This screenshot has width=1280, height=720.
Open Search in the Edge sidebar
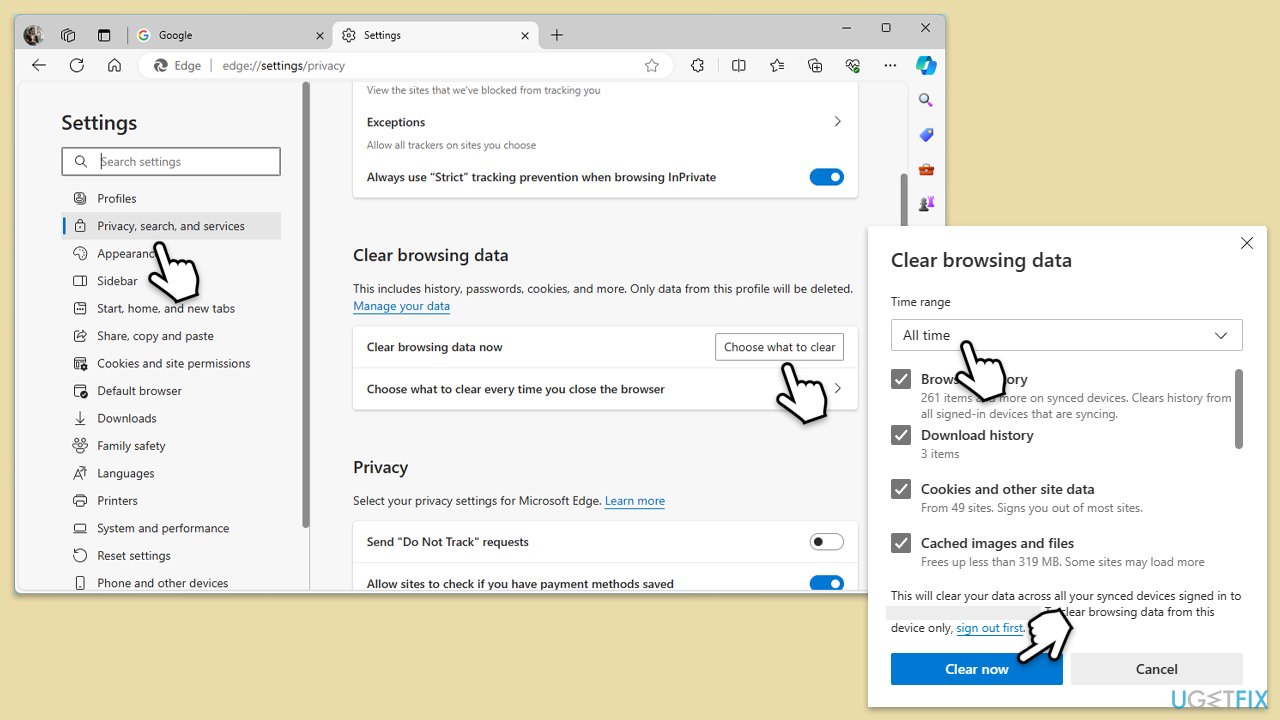(926, 100)
